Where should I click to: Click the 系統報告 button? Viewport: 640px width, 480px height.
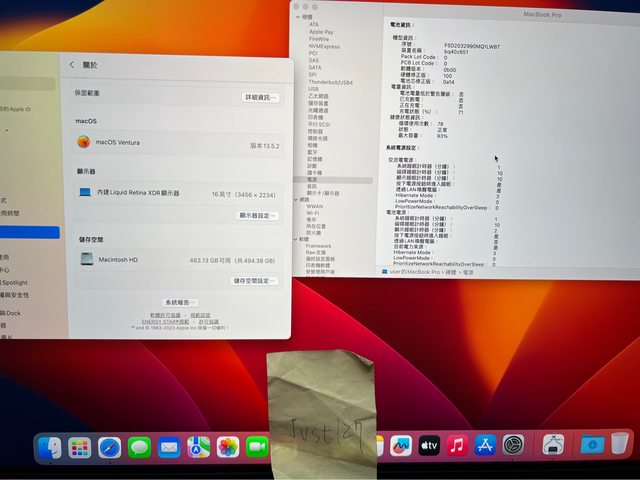pos(180,302)
